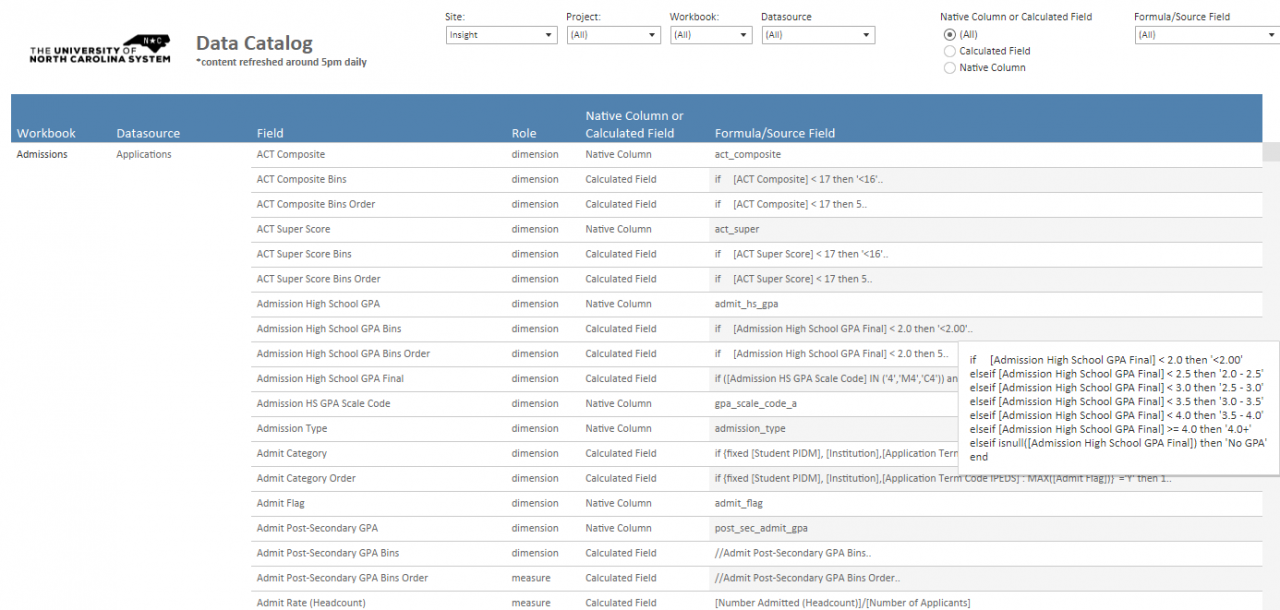Select the Native Column radio button
Image resolution: width=1280 pixels, height=610 pixels.
point(950,67)
